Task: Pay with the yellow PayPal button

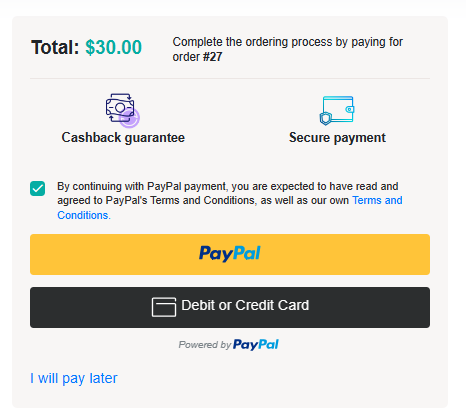Action: pyautogui.click(x=230, y=254)
